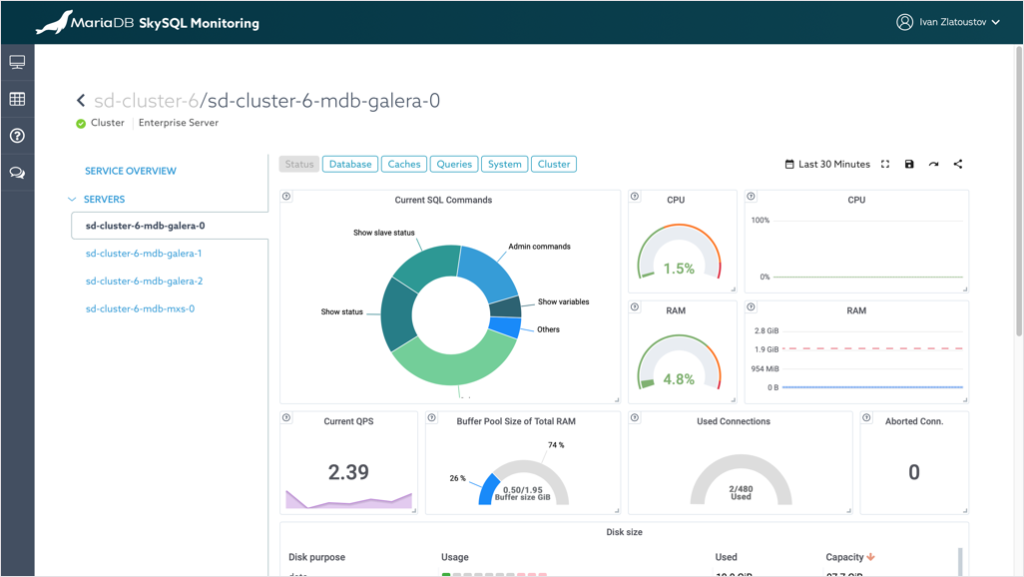Open Help via the question mark sidebar icon
The width and height of the screenshot is (1024, 577).
click(x=16, y=135)
